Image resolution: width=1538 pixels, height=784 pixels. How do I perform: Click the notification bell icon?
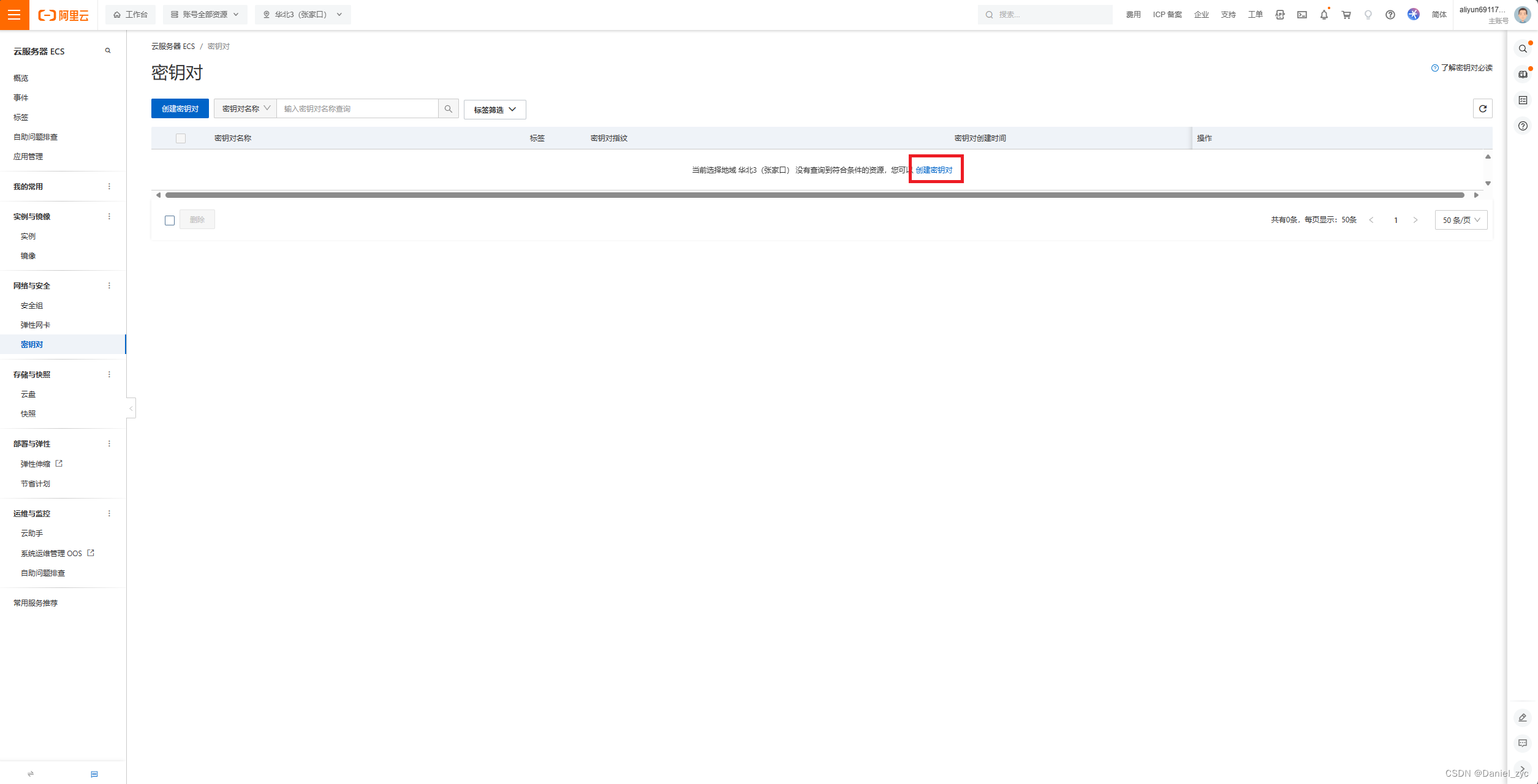(1324, 15)
